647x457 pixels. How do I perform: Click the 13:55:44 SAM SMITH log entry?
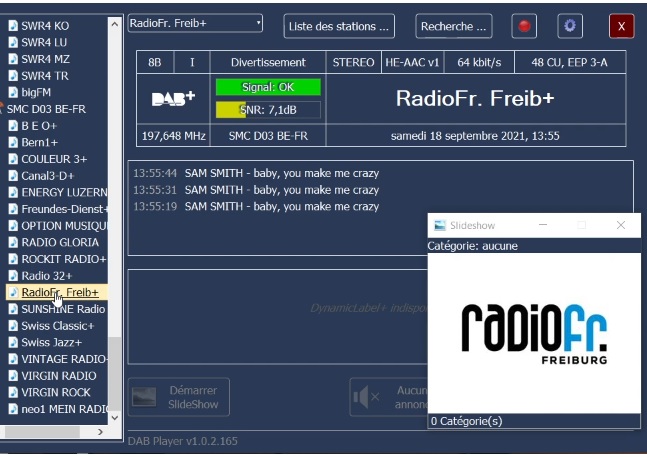tap(256, 173)
